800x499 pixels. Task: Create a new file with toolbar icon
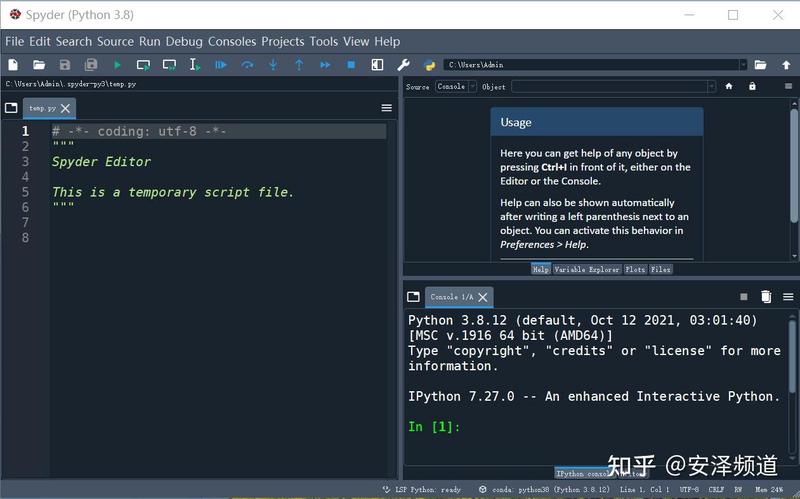[13, 65]
